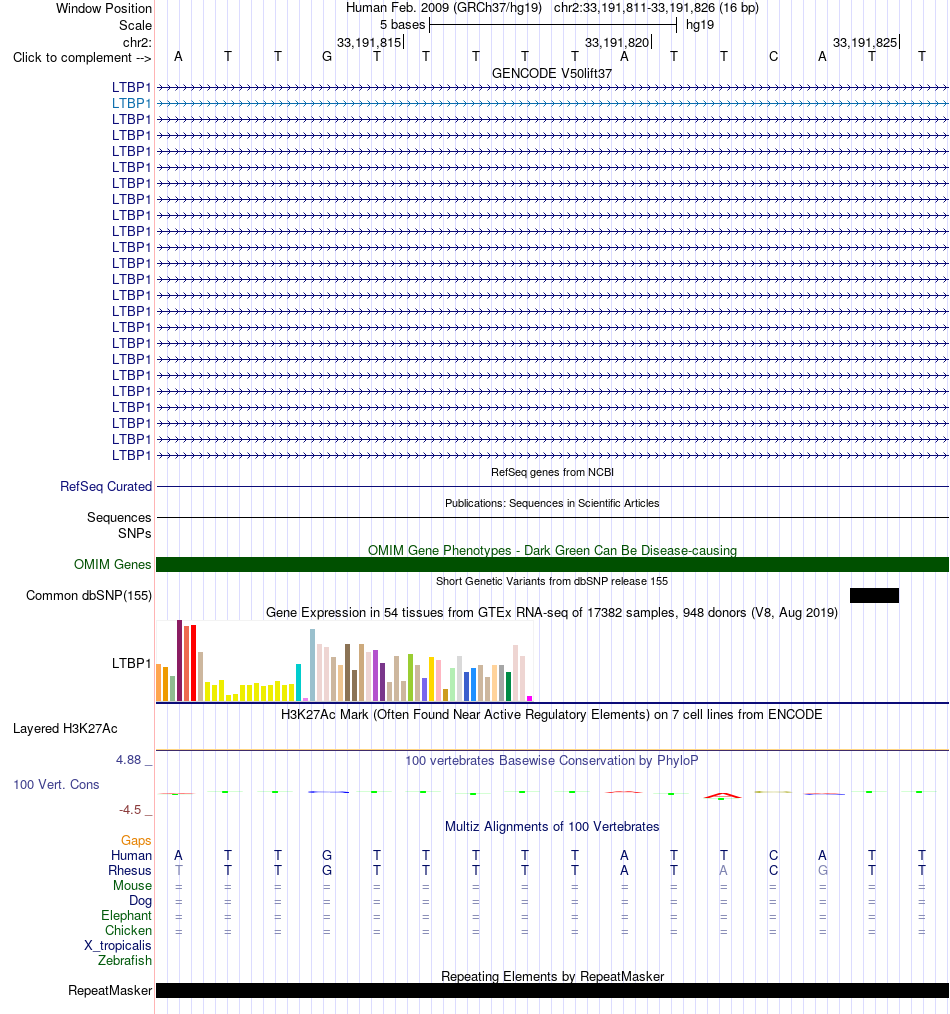Viewport: 950px width, 1014px height.
Task: Click 'Click to complement -->' label
Action: pos(82,58)
